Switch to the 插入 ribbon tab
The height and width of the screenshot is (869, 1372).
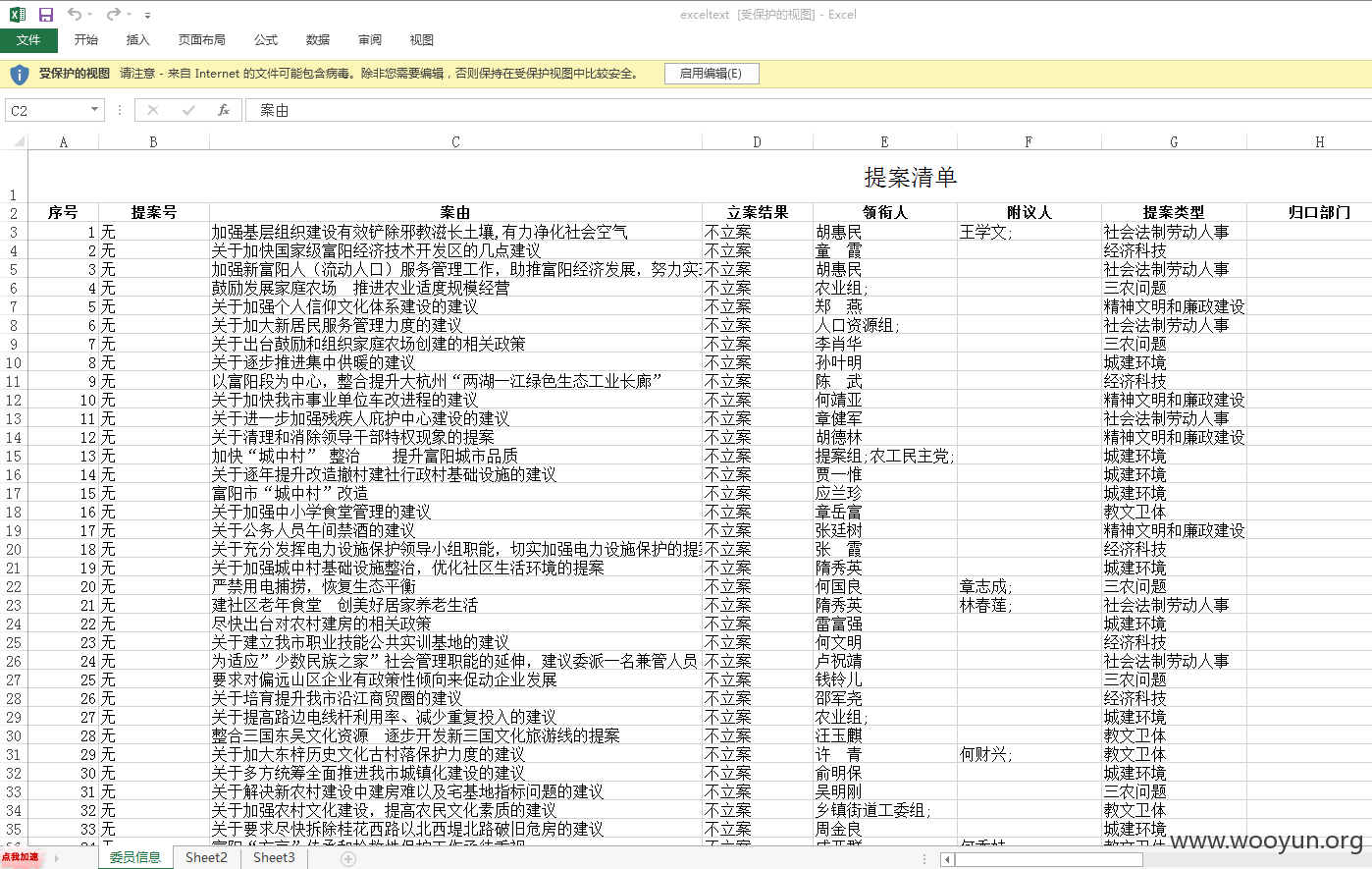(138, 40)
